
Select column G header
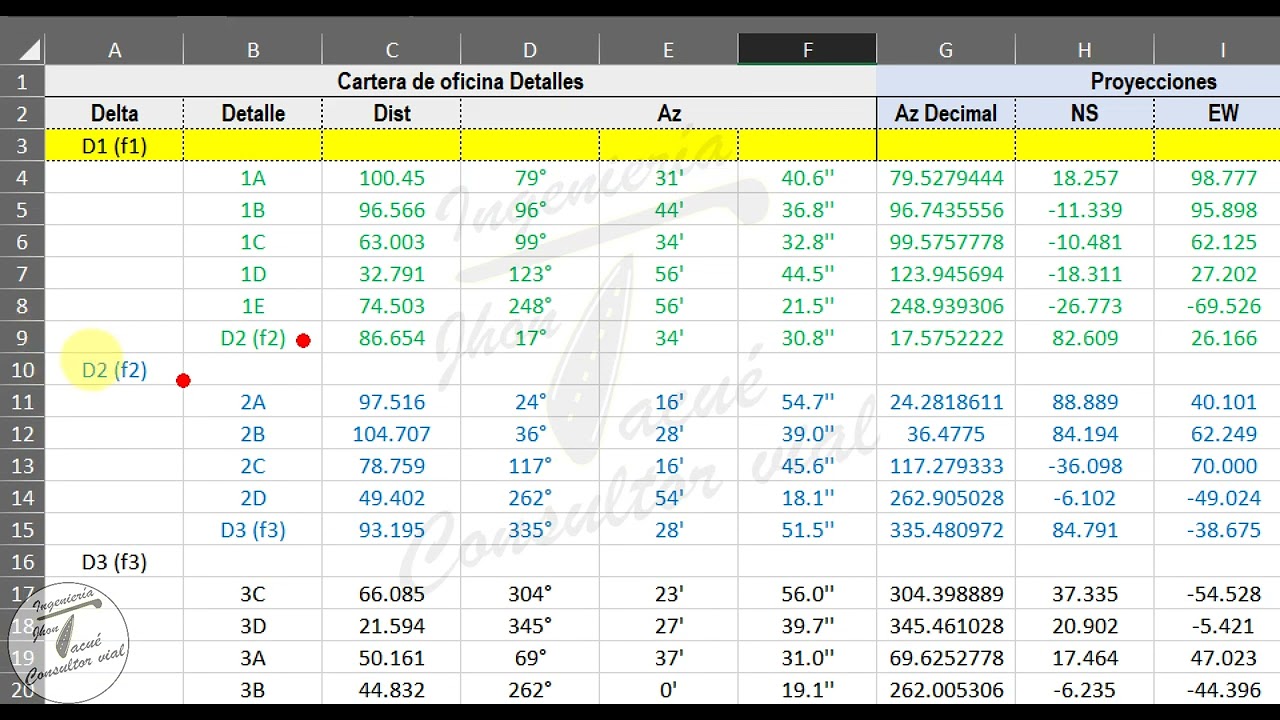[x=946, y=50]
